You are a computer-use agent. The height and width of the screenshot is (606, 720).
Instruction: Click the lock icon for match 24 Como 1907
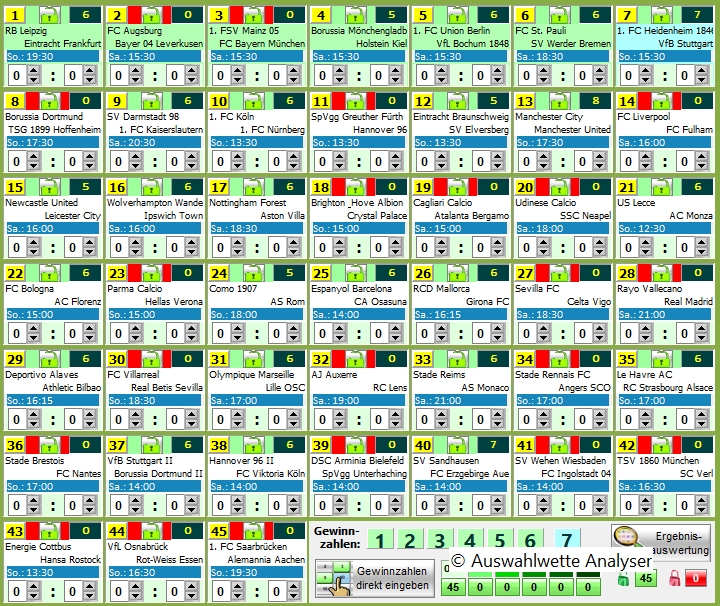click(x=254, y=274)
